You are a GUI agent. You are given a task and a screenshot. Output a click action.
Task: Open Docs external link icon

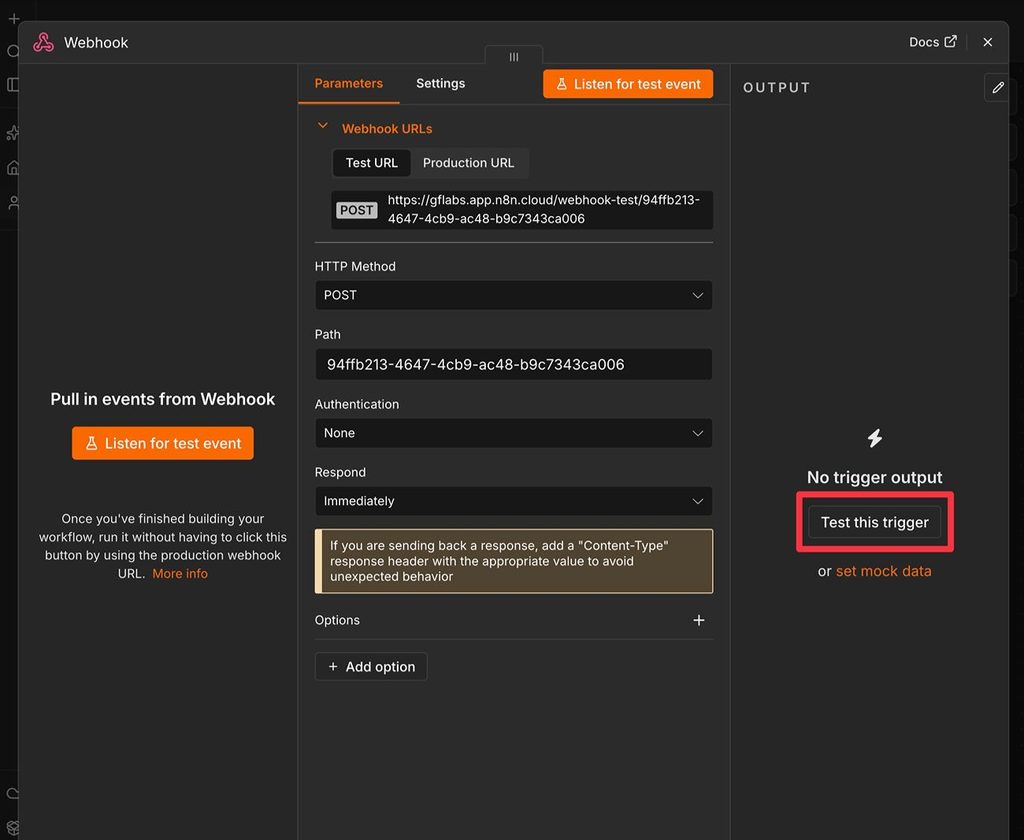coord(951,41)
